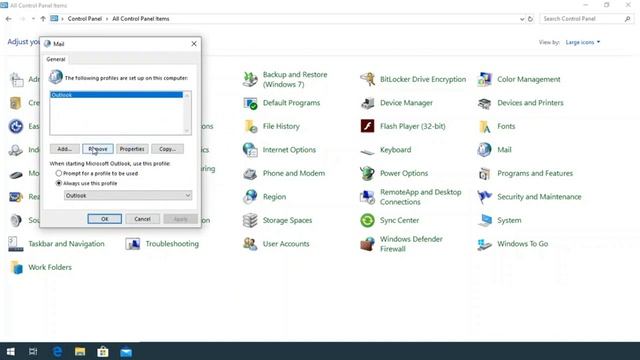This screenshot has height=360, width=640.
Task: Open the Fonts icon
Action: coord(484,126)
